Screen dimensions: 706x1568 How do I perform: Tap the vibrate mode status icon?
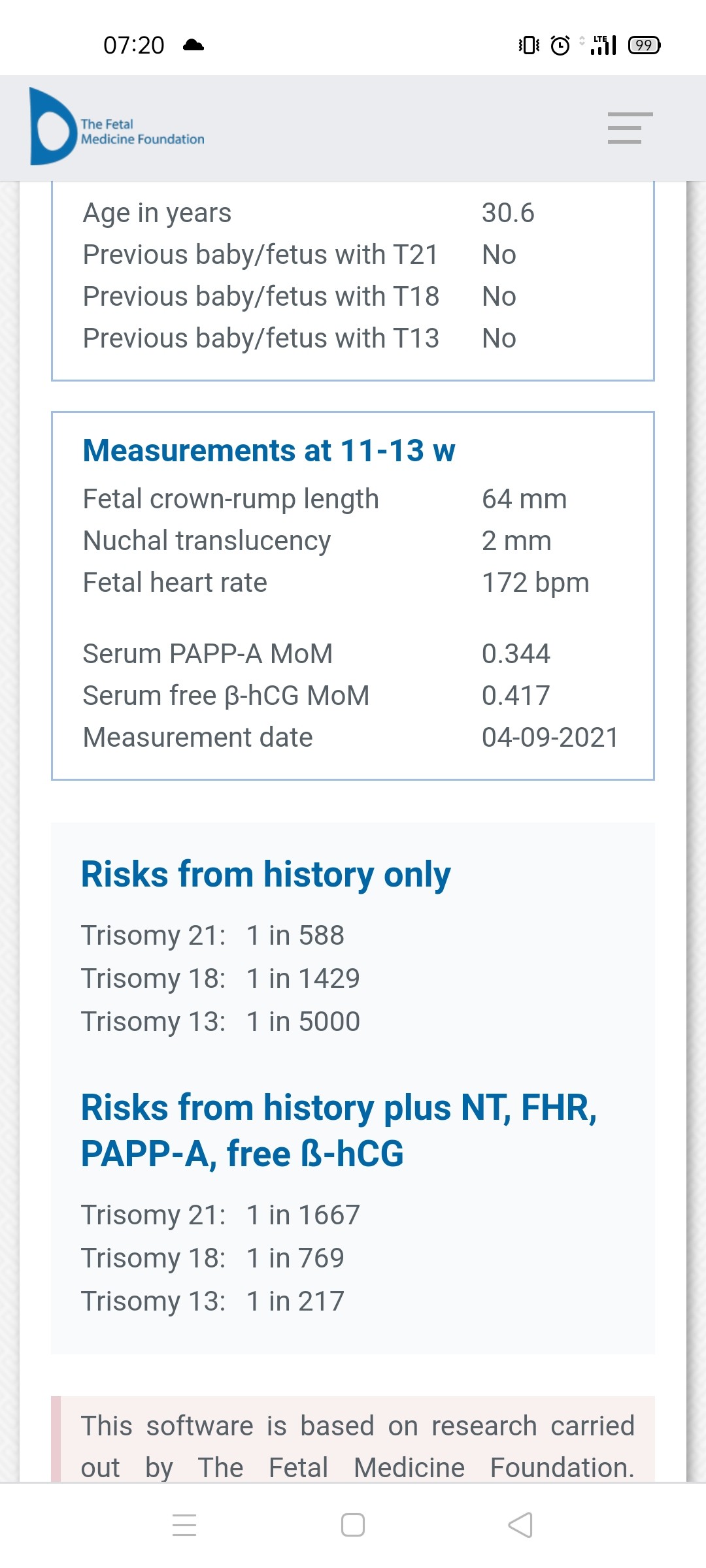coord(529,45)
